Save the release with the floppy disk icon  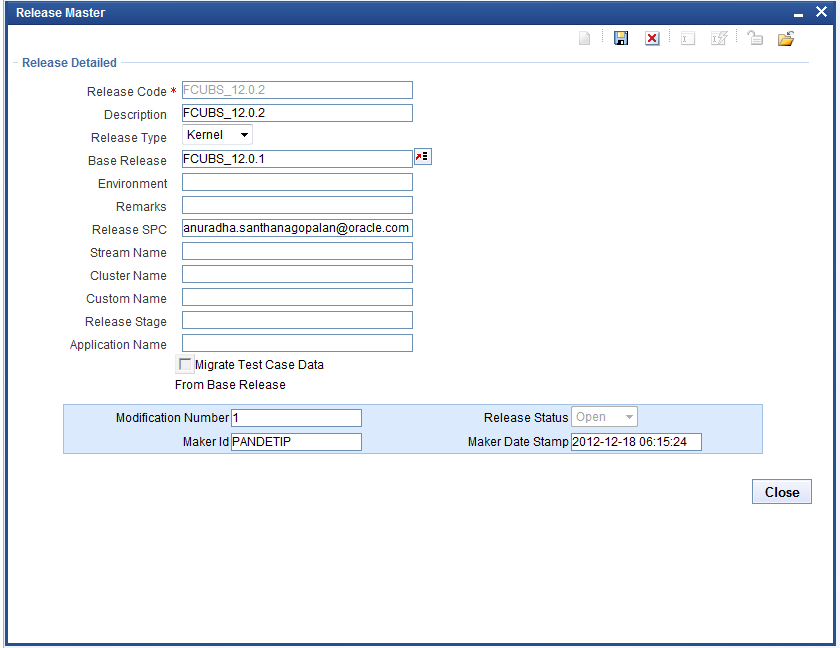coord(621,39)
